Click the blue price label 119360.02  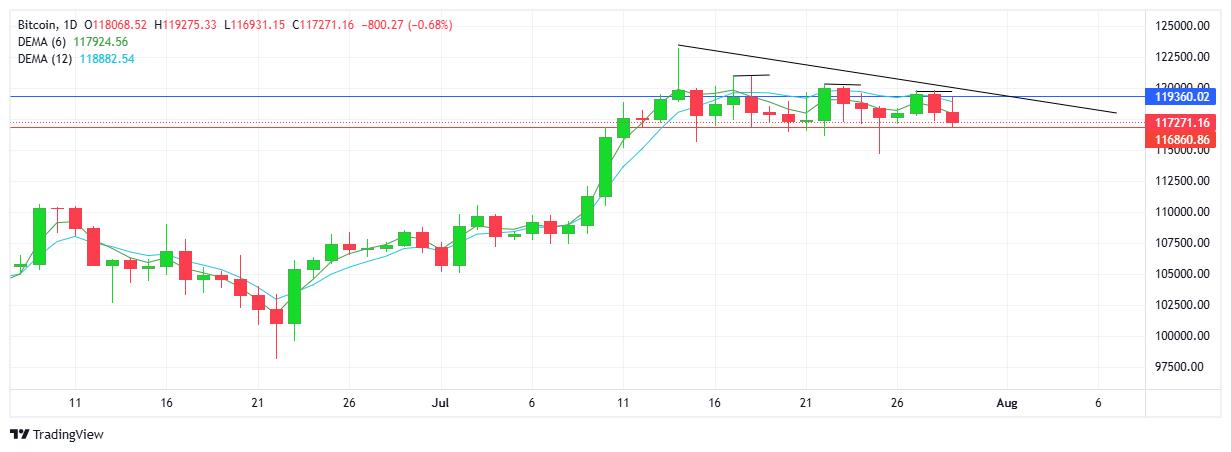tap(1183, 97)
